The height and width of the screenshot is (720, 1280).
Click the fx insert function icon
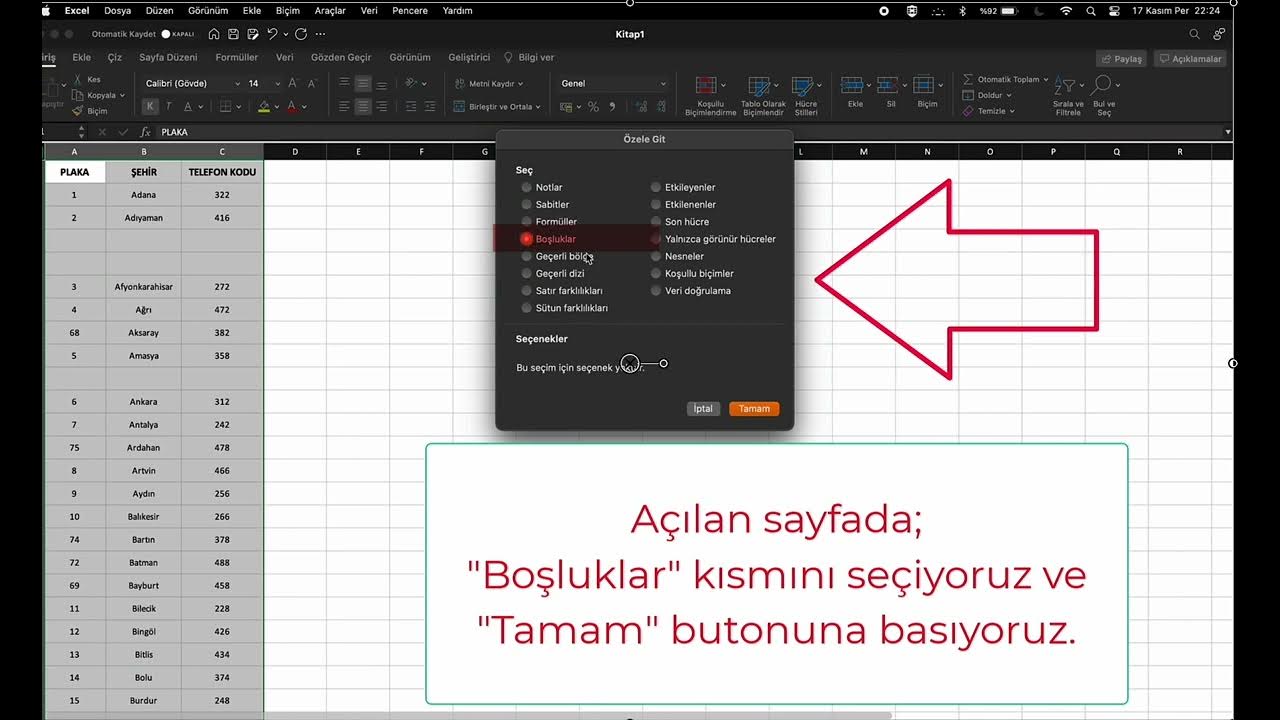click(x=145, y=132)
